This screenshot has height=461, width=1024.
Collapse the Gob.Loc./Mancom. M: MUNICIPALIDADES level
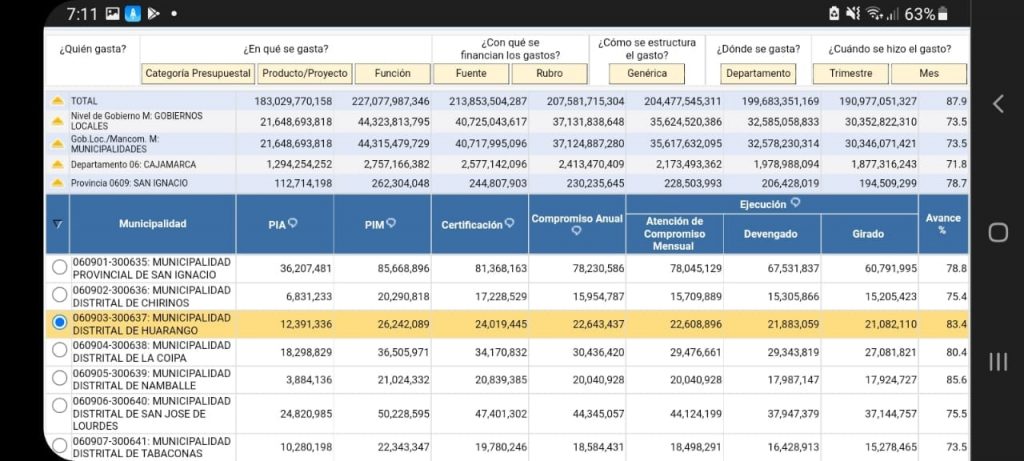point(57,143)
